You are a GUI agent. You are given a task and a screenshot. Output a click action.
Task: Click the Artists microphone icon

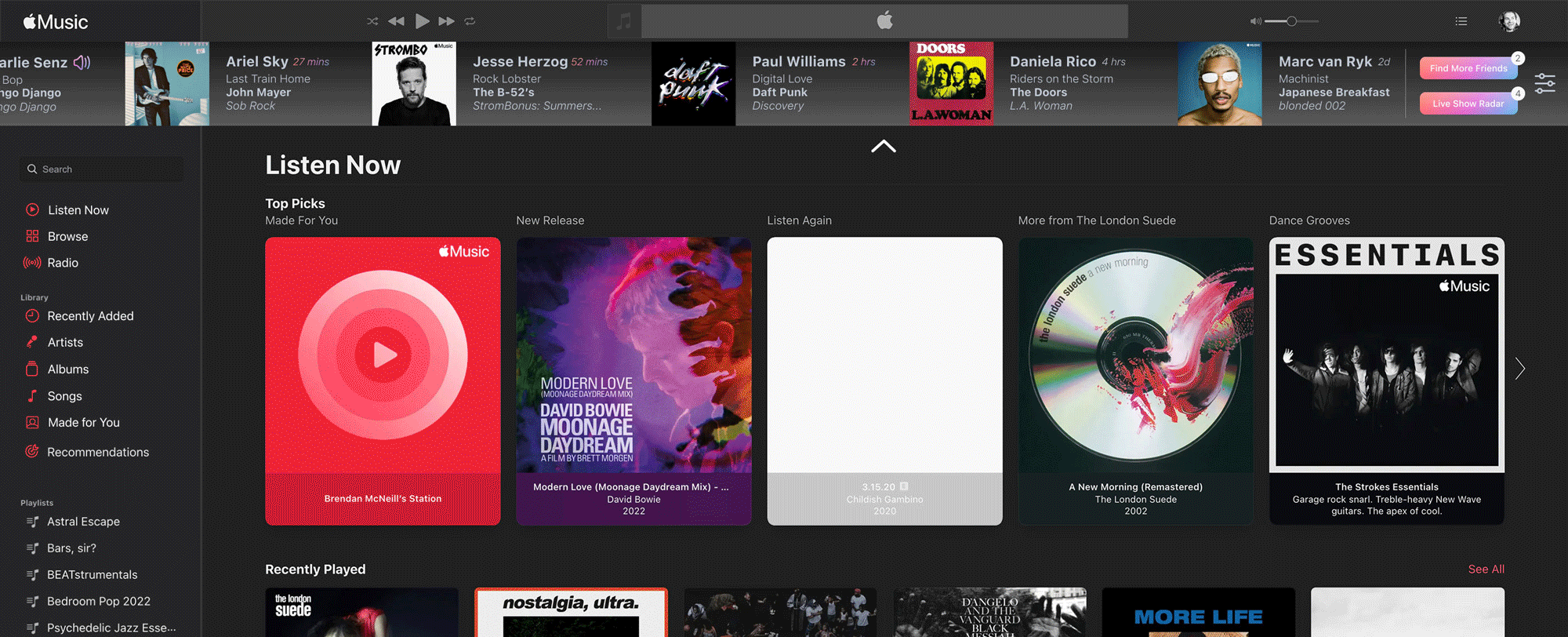pos(32,342)
